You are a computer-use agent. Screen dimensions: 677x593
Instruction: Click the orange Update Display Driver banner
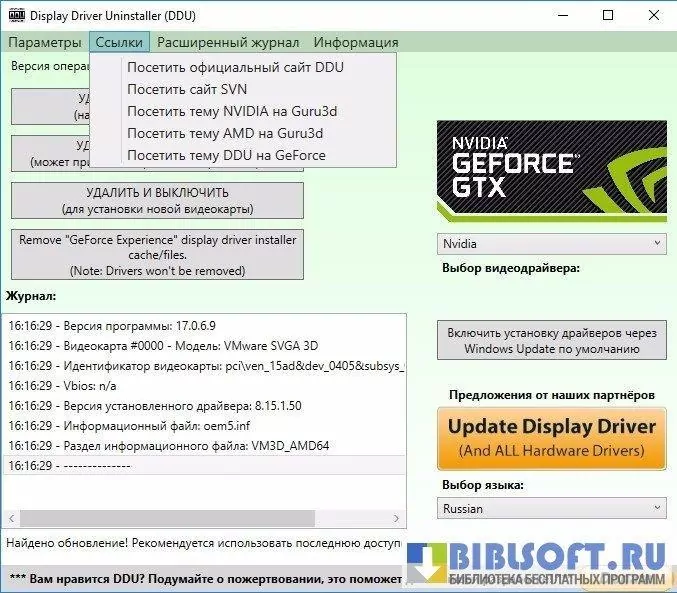click(x=552, y=438)
